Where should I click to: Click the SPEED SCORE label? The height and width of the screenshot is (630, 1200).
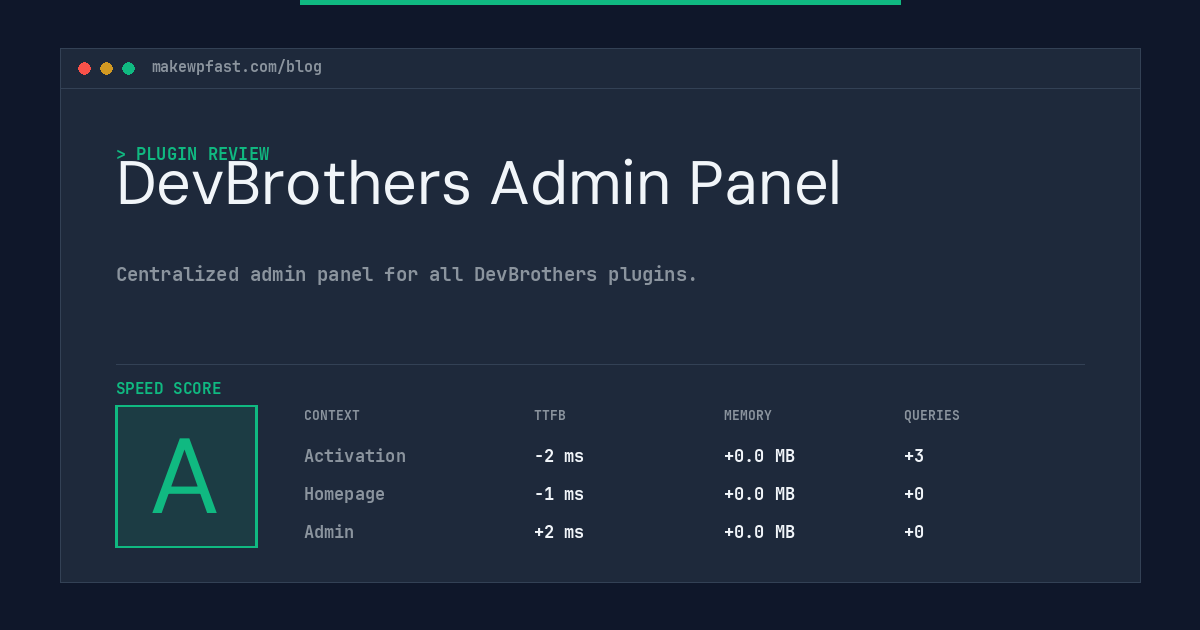click(169, 389)
